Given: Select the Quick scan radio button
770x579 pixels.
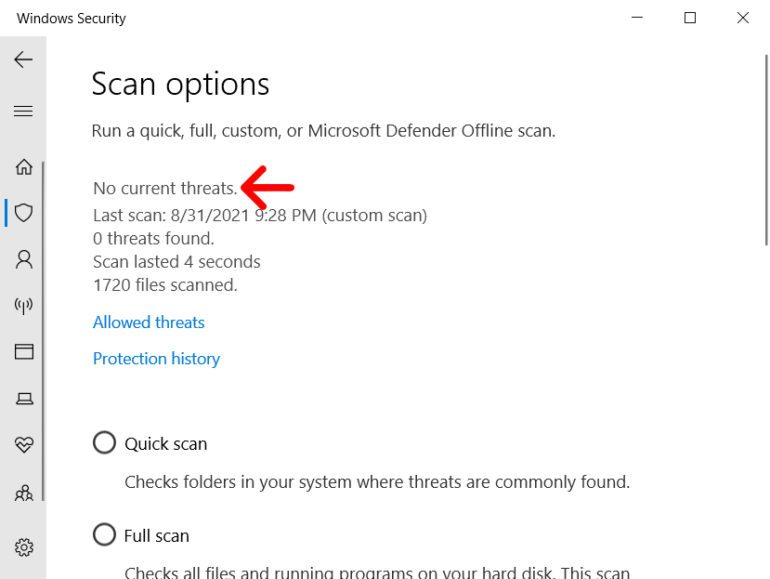Looking at the screenshot, I should pyautogui.click(x=104, y=443).
